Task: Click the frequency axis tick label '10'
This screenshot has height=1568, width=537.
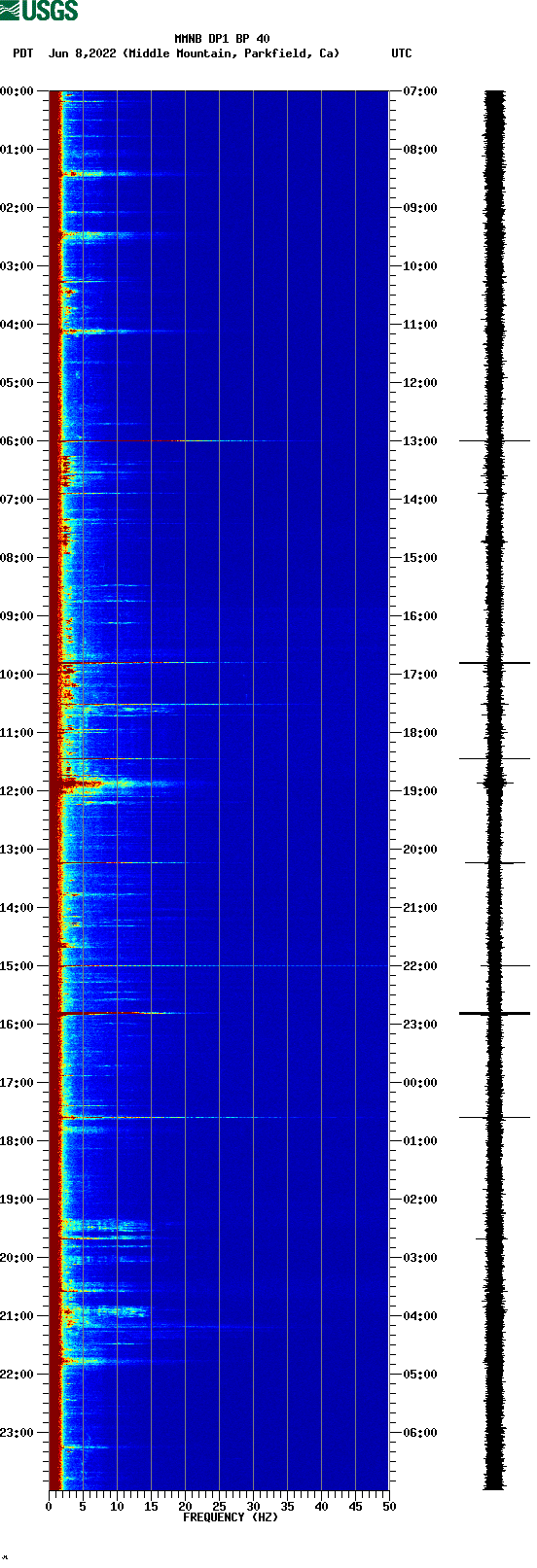Action: tap(117, 1507)
